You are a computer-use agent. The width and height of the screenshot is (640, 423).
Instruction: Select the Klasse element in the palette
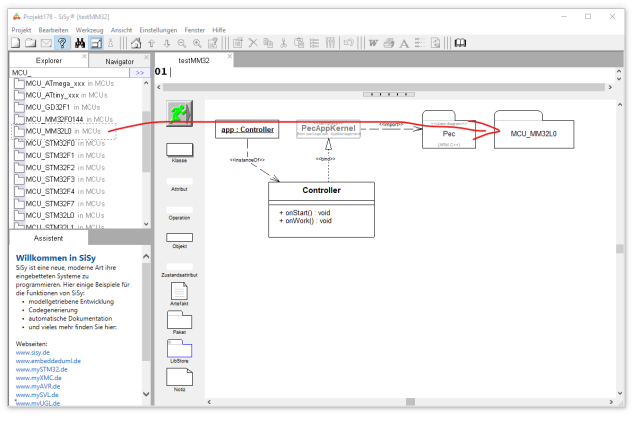click(180, 149)
